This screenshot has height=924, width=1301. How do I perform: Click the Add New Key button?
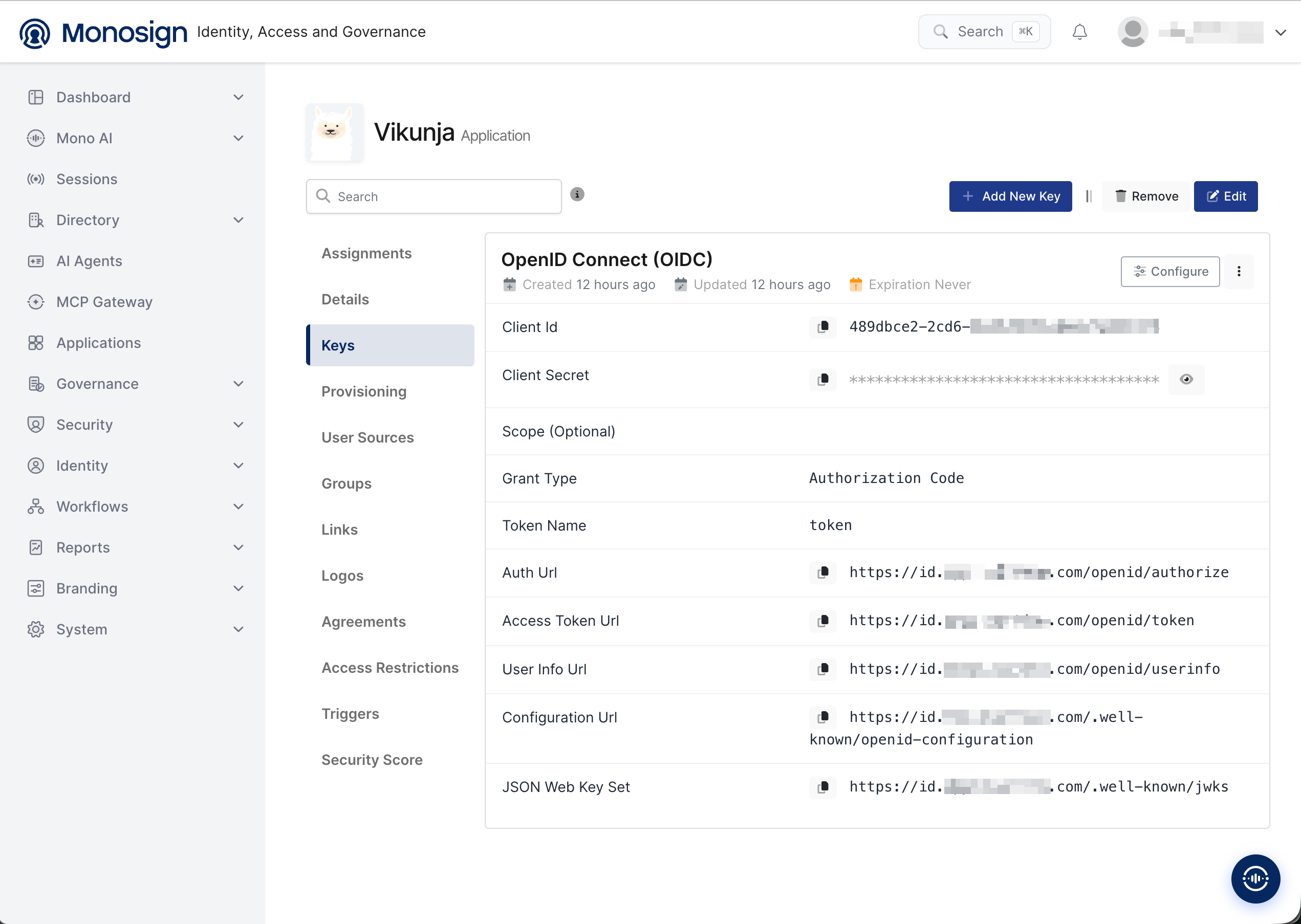tap(1010, 196)
